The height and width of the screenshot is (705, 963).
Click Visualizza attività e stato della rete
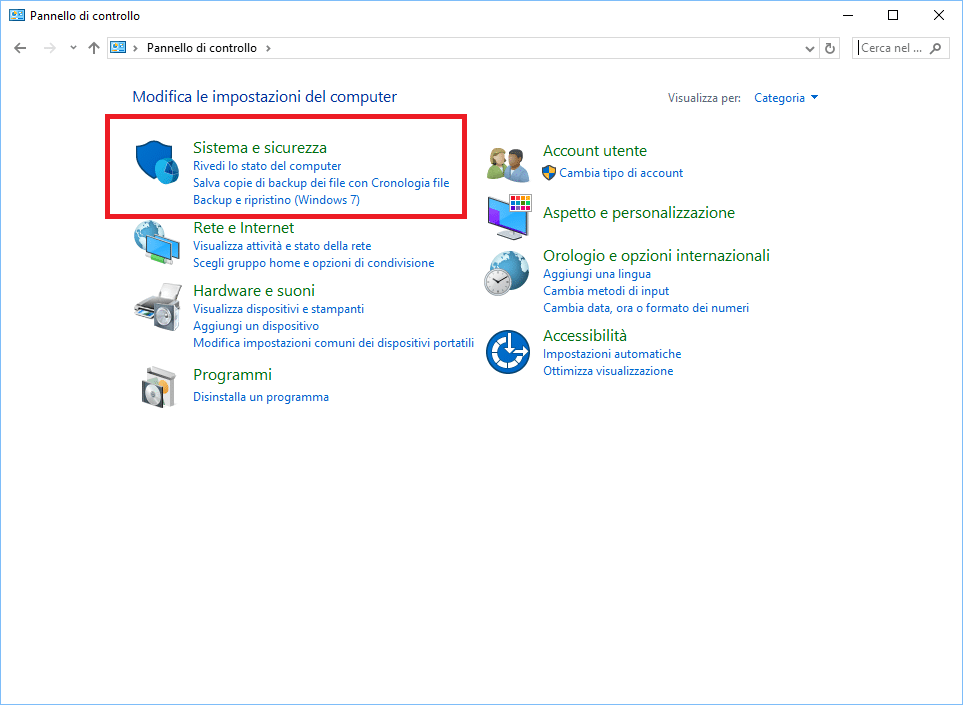click(283, 246)
